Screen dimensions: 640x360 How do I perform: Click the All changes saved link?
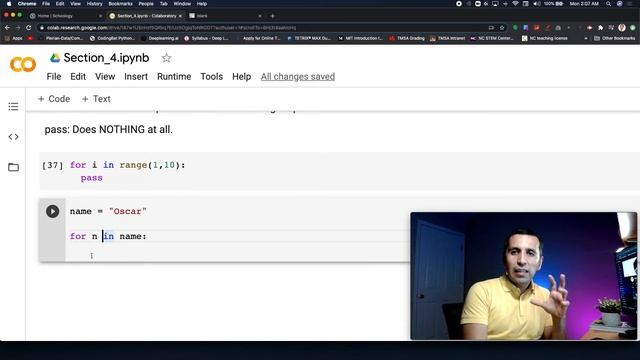point(298,77)
